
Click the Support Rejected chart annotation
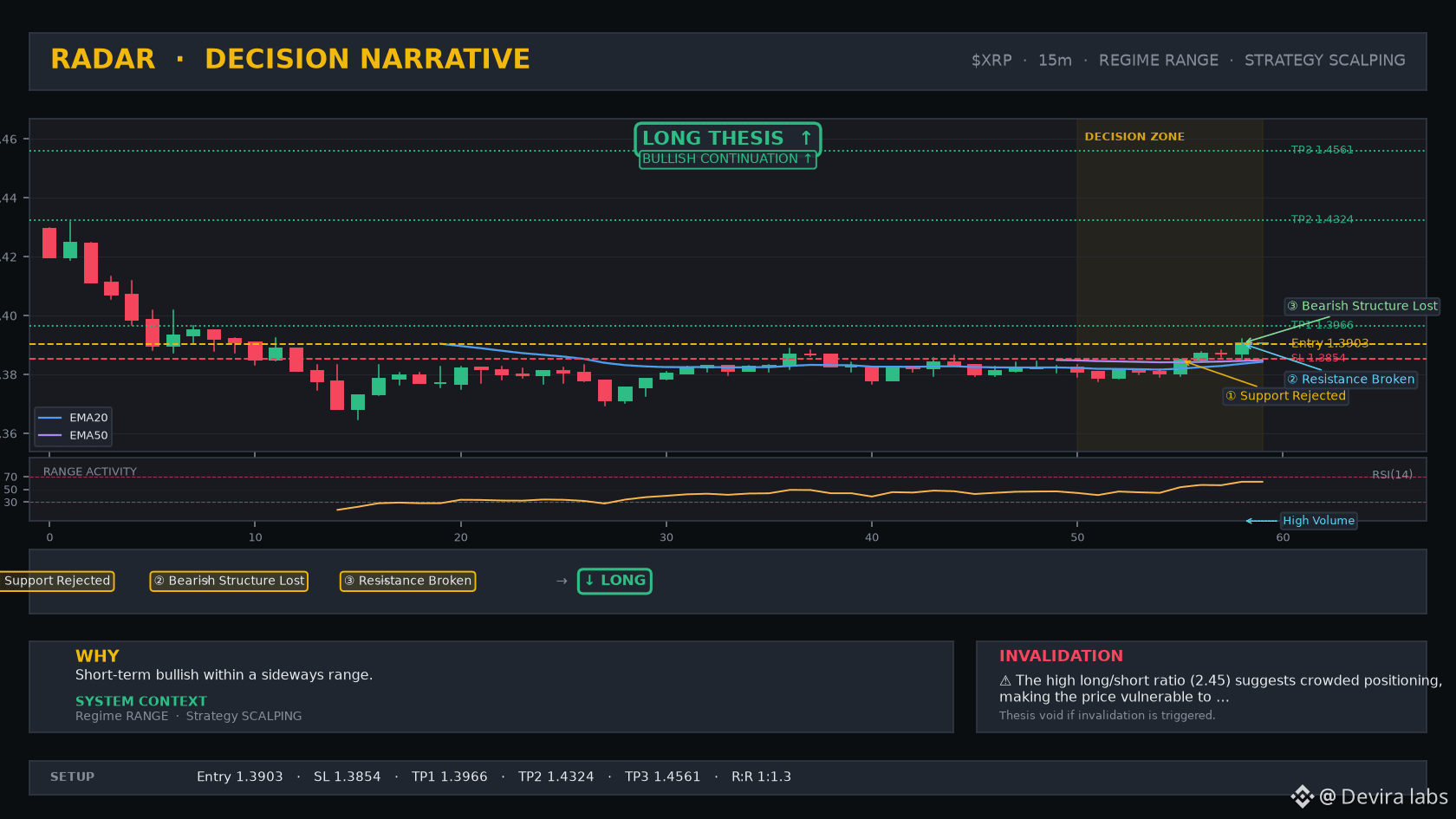(1285, 396)
